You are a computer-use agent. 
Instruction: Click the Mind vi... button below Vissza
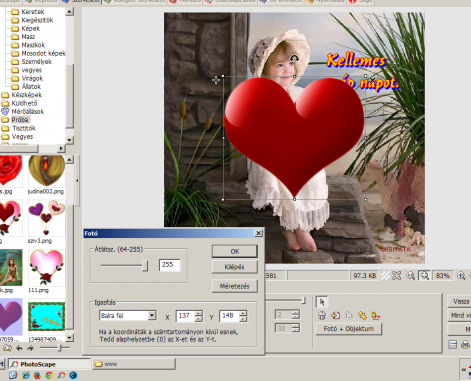click(x=460, y=315)
